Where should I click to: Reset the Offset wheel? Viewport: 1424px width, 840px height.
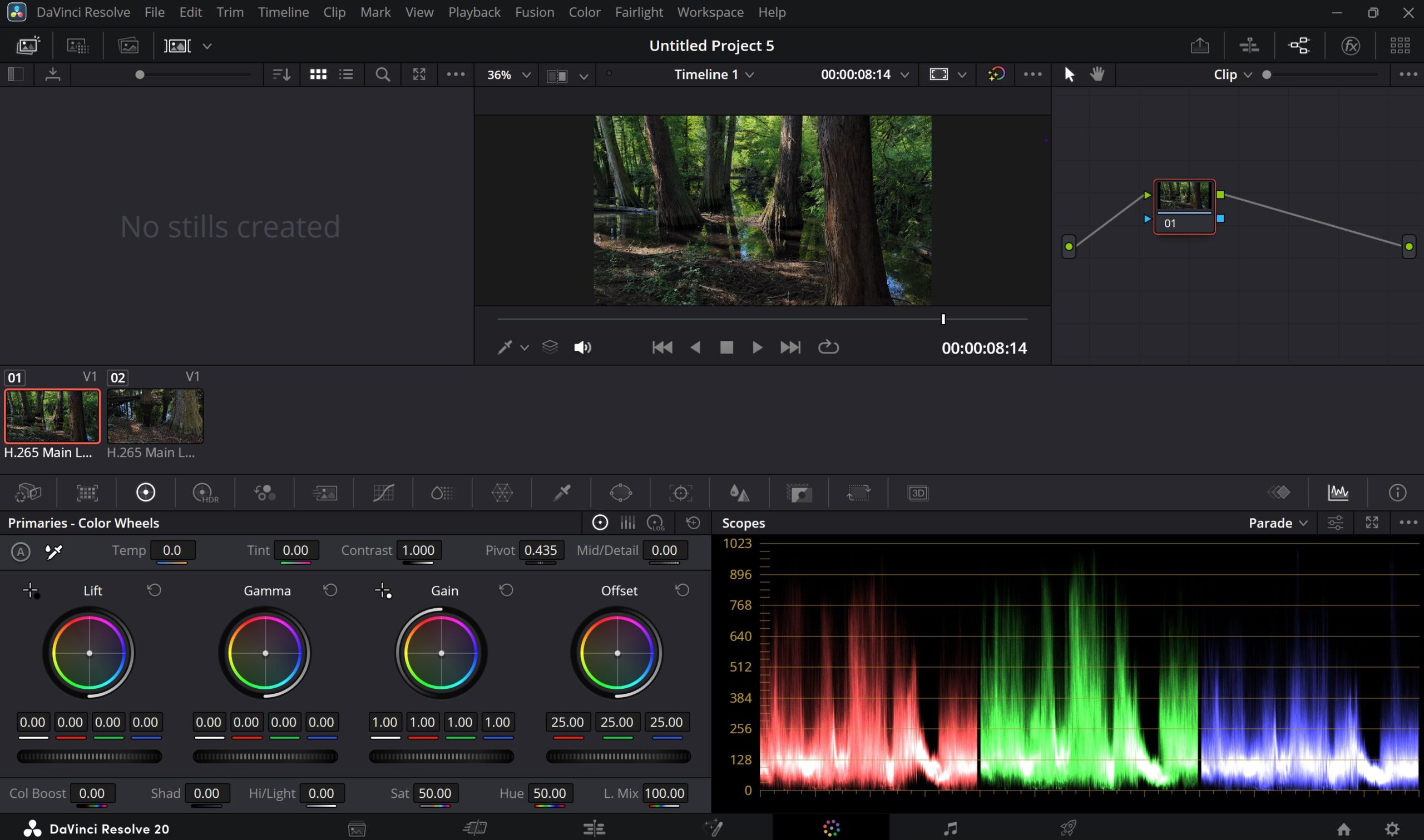point(683,590)
